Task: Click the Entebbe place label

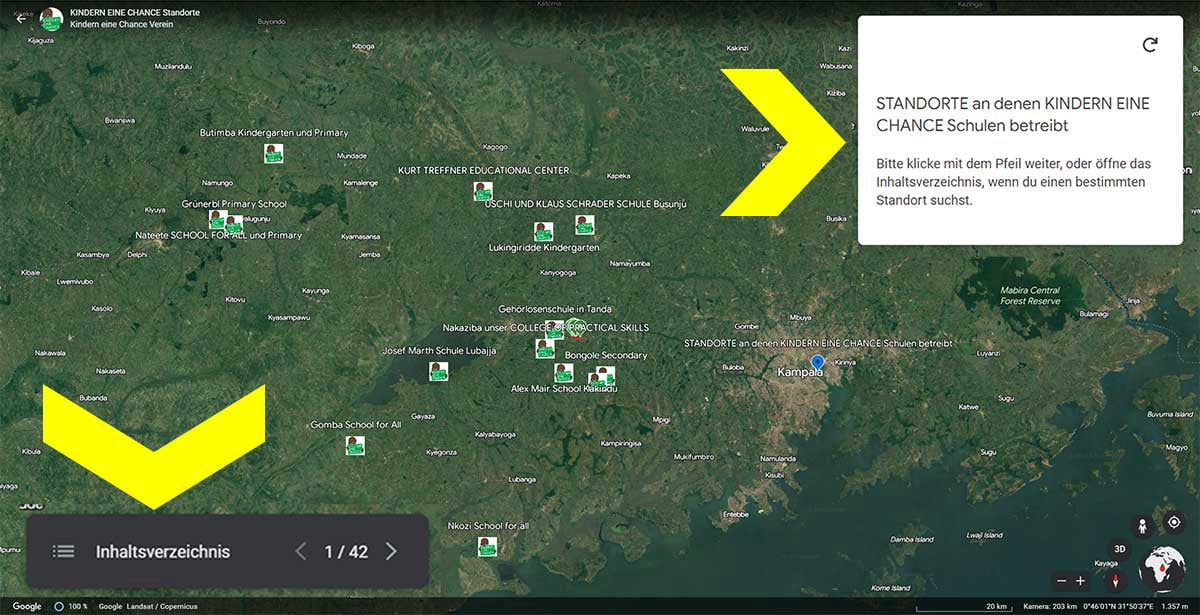Action: (x=735, y=515)
